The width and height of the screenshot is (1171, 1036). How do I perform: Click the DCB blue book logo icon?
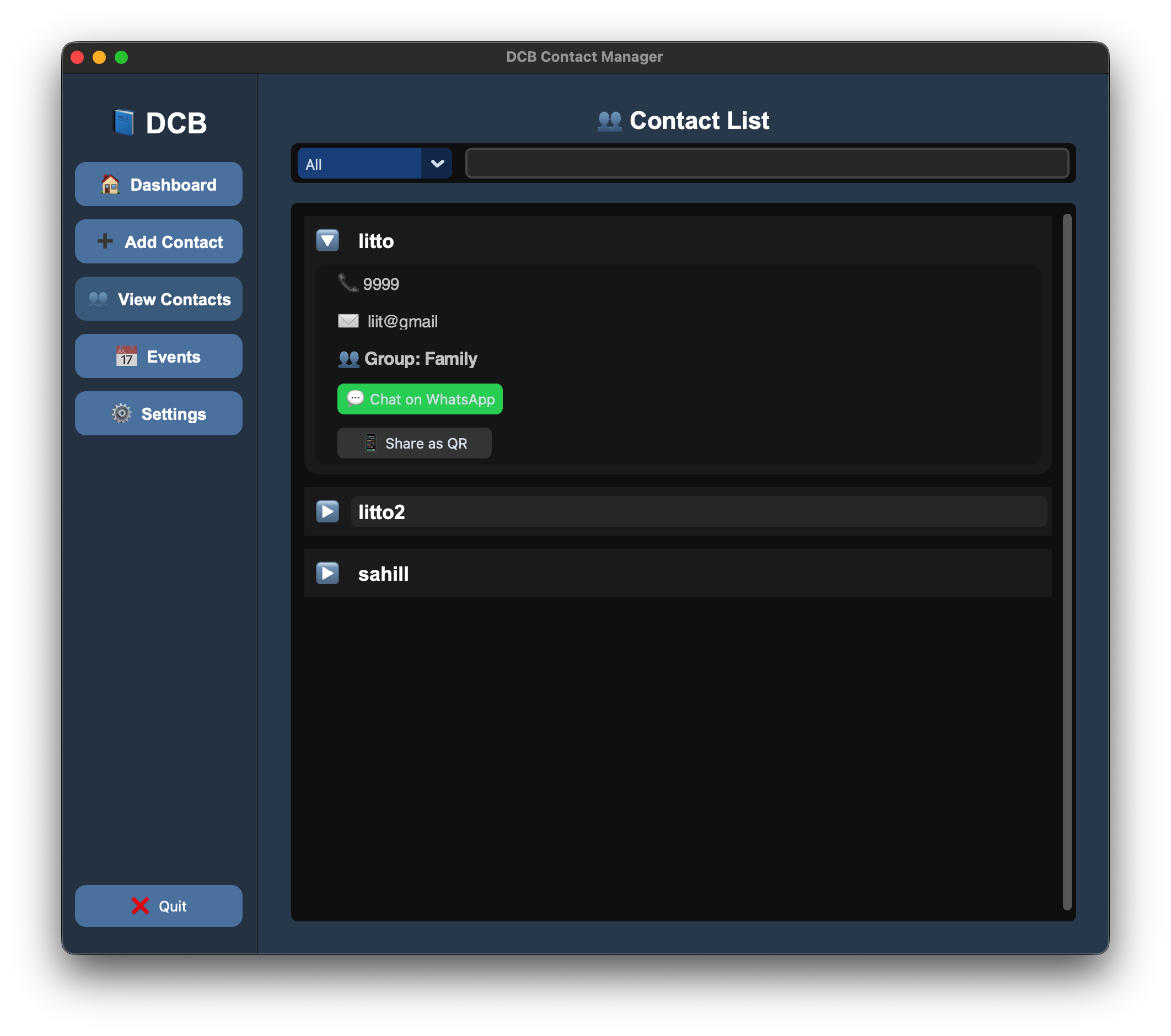tap(123, 121)
